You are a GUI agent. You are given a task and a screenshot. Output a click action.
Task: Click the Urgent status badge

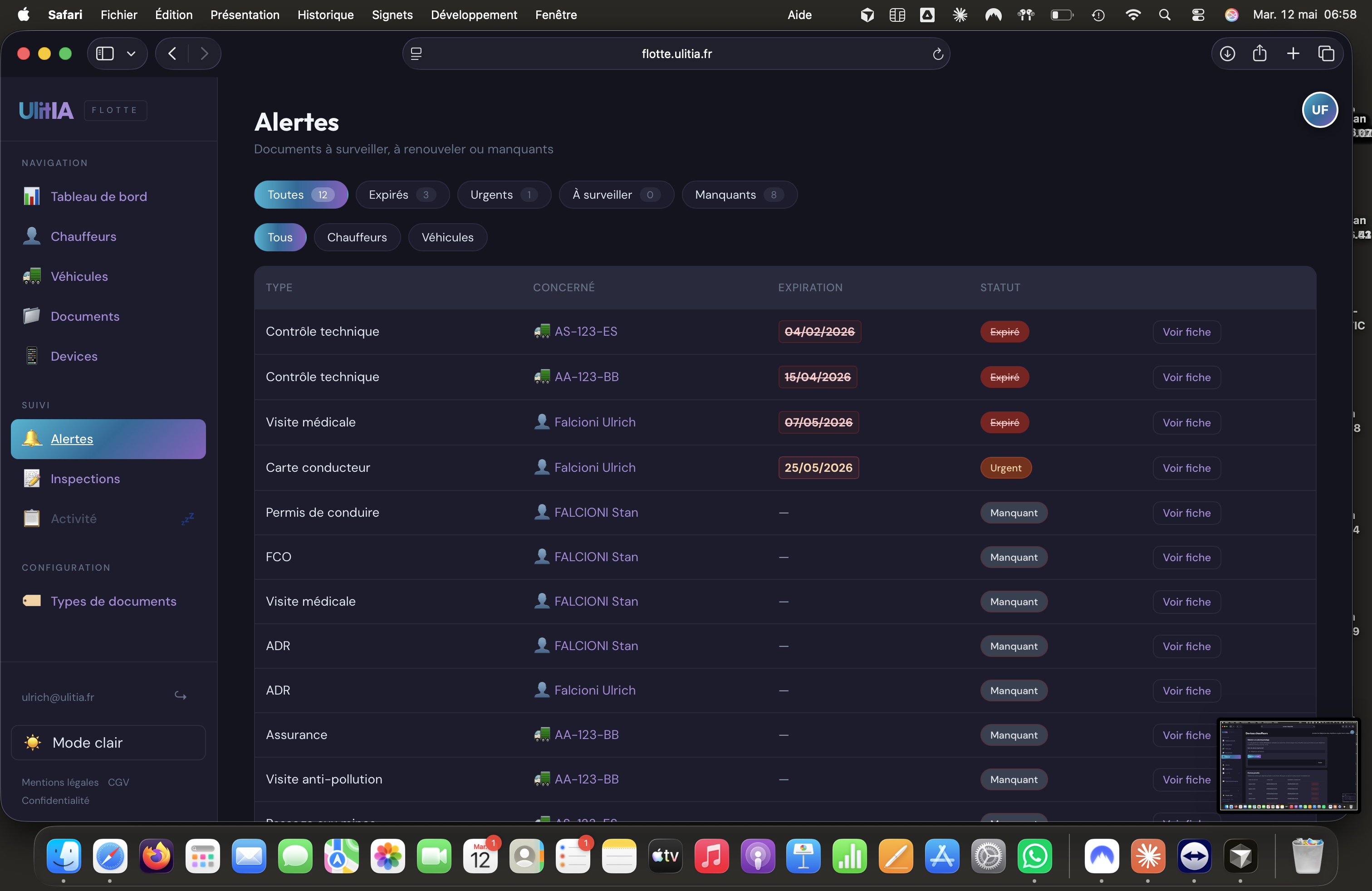click(x=1005, y=468)
